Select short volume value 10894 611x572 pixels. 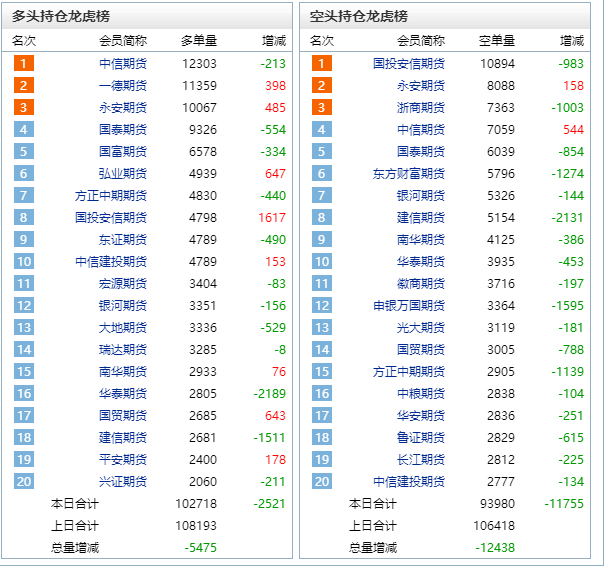[x=498, y=64]
